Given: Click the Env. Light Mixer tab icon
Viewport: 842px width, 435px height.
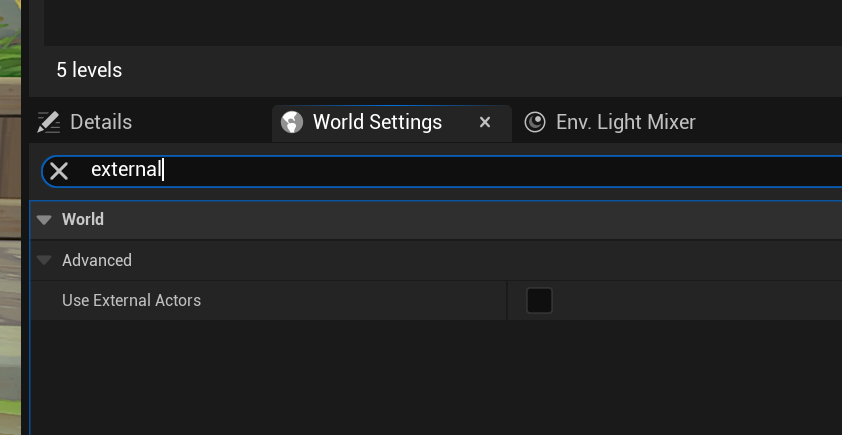Looking at the screenshot, I should pos(535,122).
